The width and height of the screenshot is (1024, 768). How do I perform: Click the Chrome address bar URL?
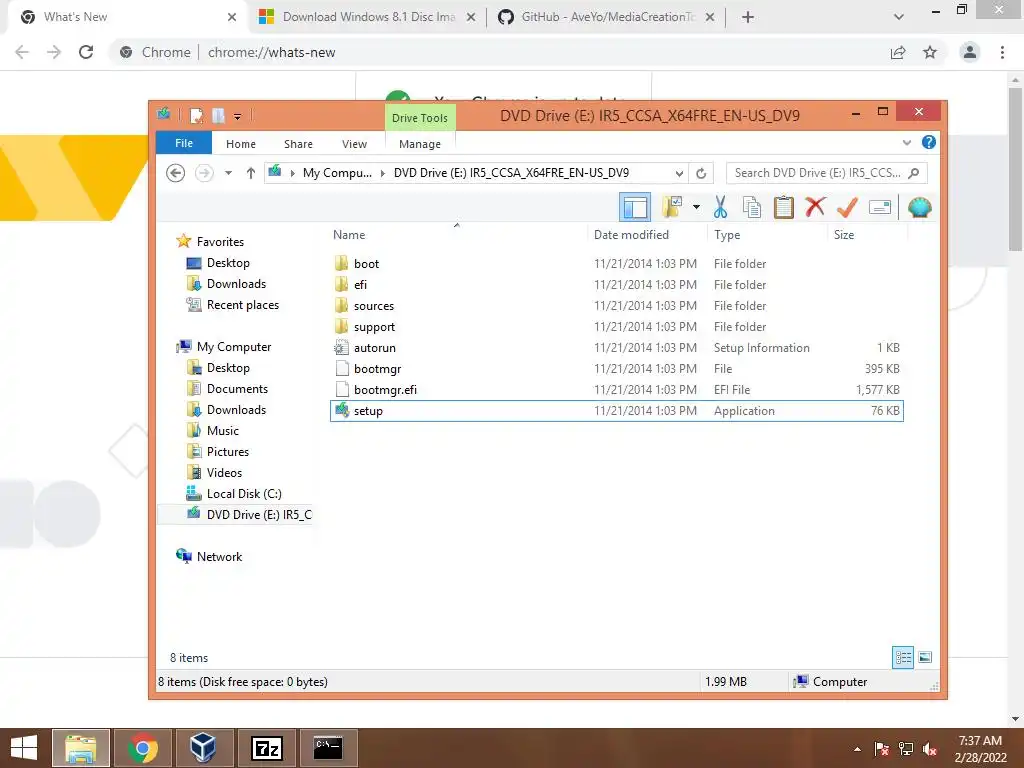tap(271, 52)
